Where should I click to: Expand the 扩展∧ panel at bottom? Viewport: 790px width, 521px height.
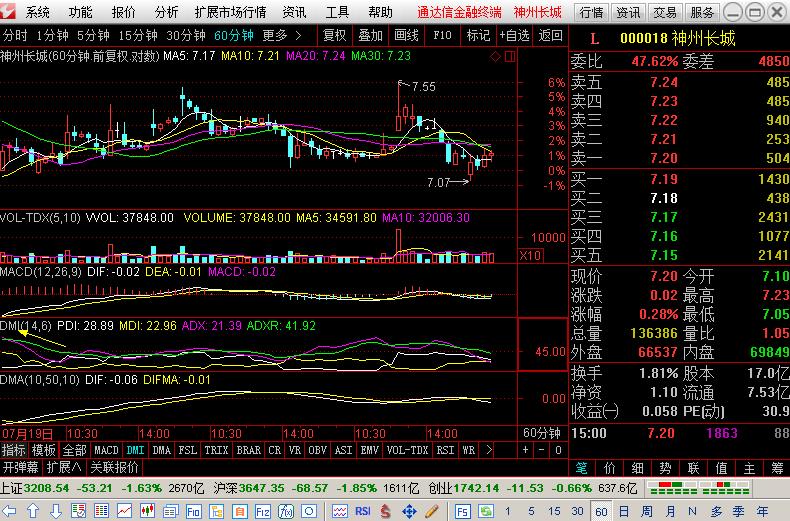[x=65, y=467]
